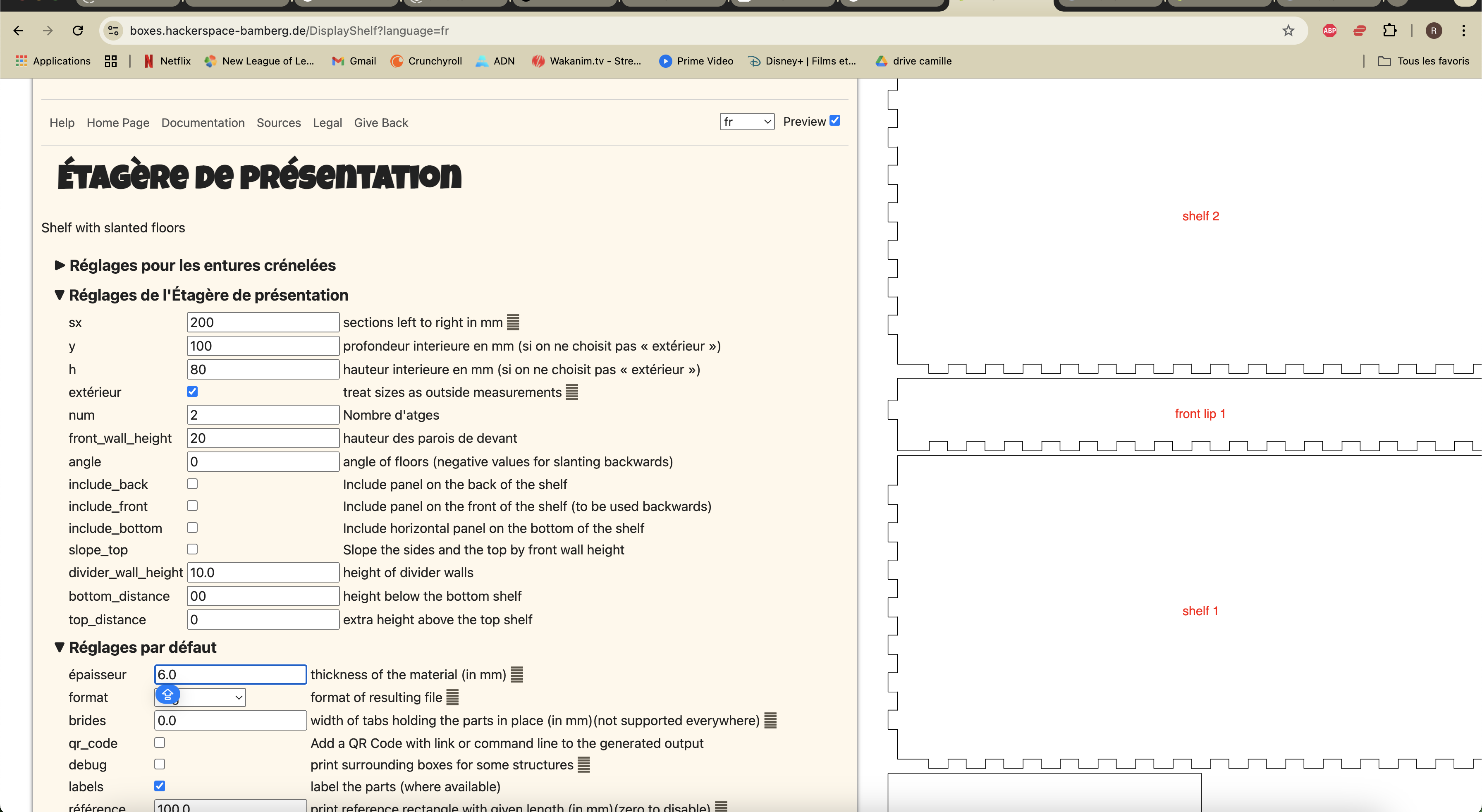
Task: Open Chrome three-dot menu
Action: [x=1463, y=31]
